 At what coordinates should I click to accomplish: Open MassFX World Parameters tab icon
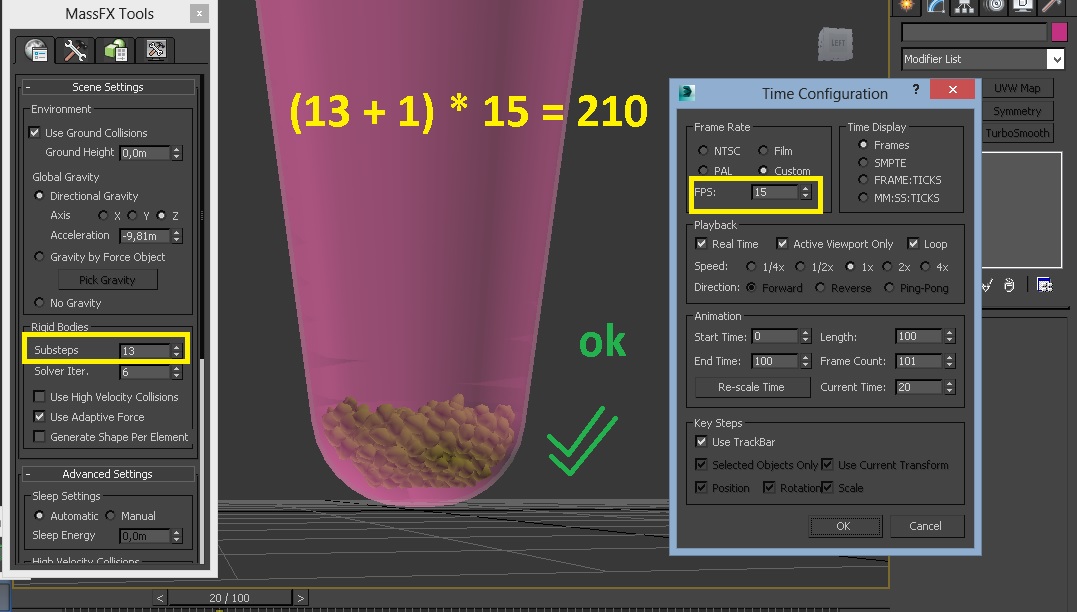[x=35, y=50]
